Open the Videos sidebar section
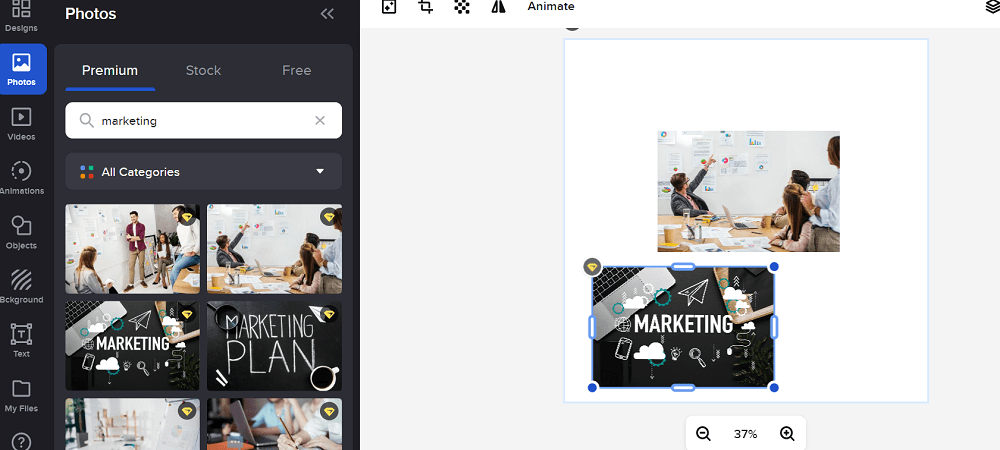 click(x=21, y=124)
